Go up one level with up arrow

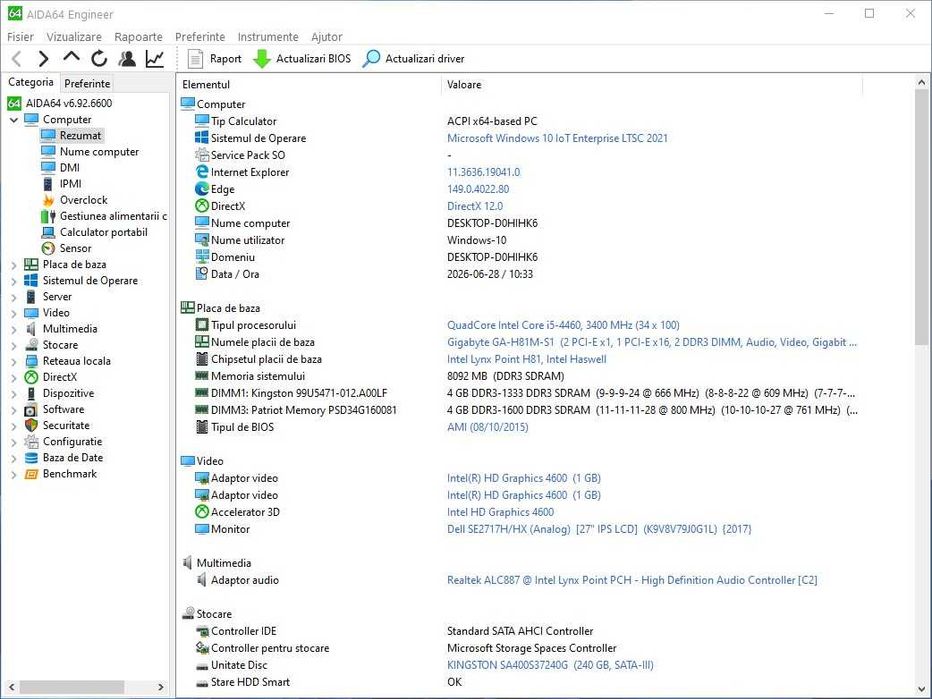point(71,58)
